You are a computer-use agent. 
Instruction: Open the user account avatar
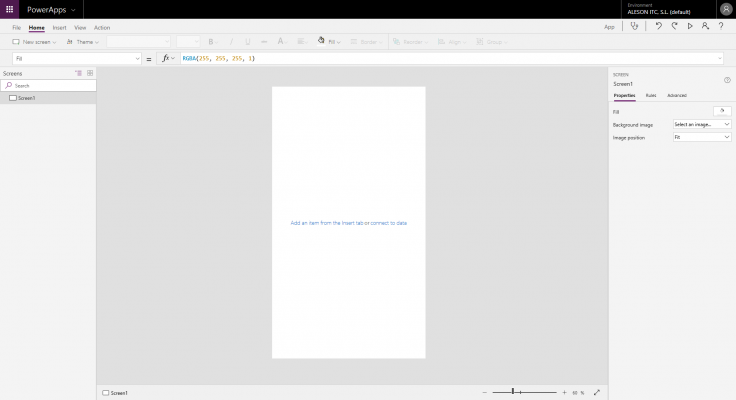click(725, 9)
